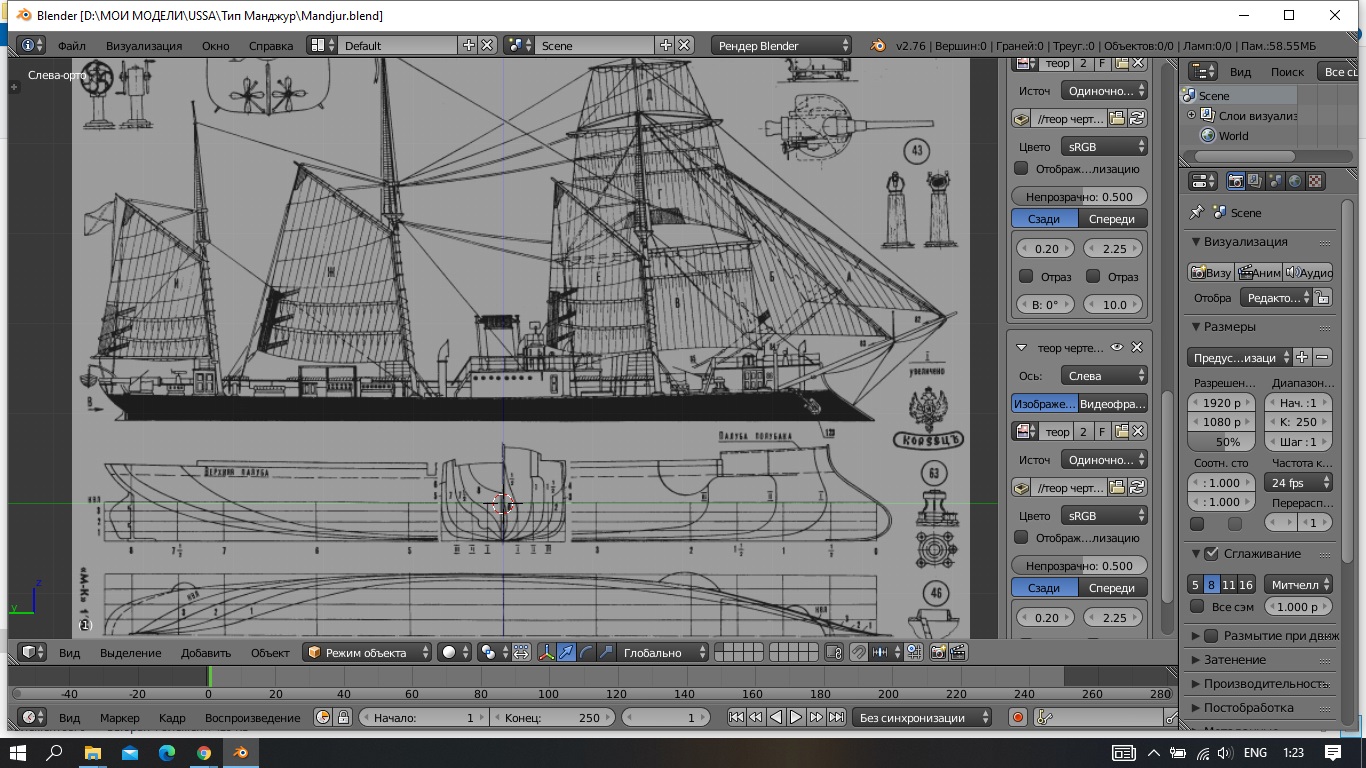Open the Файл menu
Image resolution: width=1366 pixels, height=768 pixels.
pos(71,45)
